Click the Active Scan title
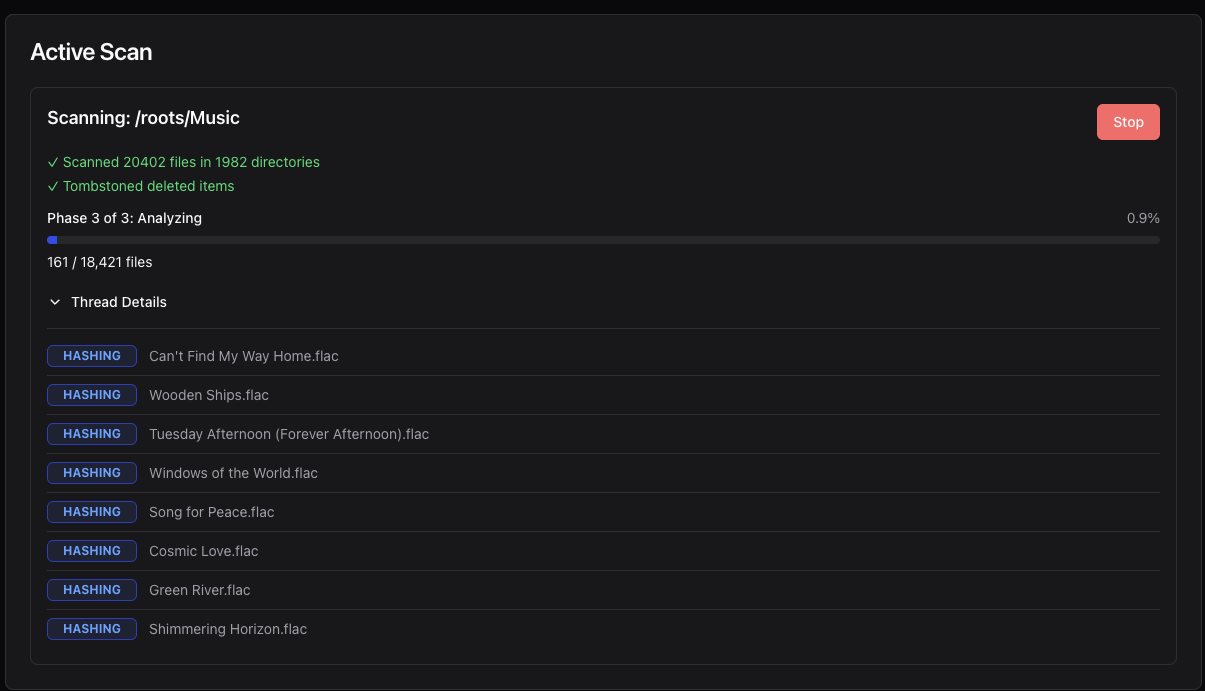This screenshot has width=1205, height=691. tap(91, 52)
